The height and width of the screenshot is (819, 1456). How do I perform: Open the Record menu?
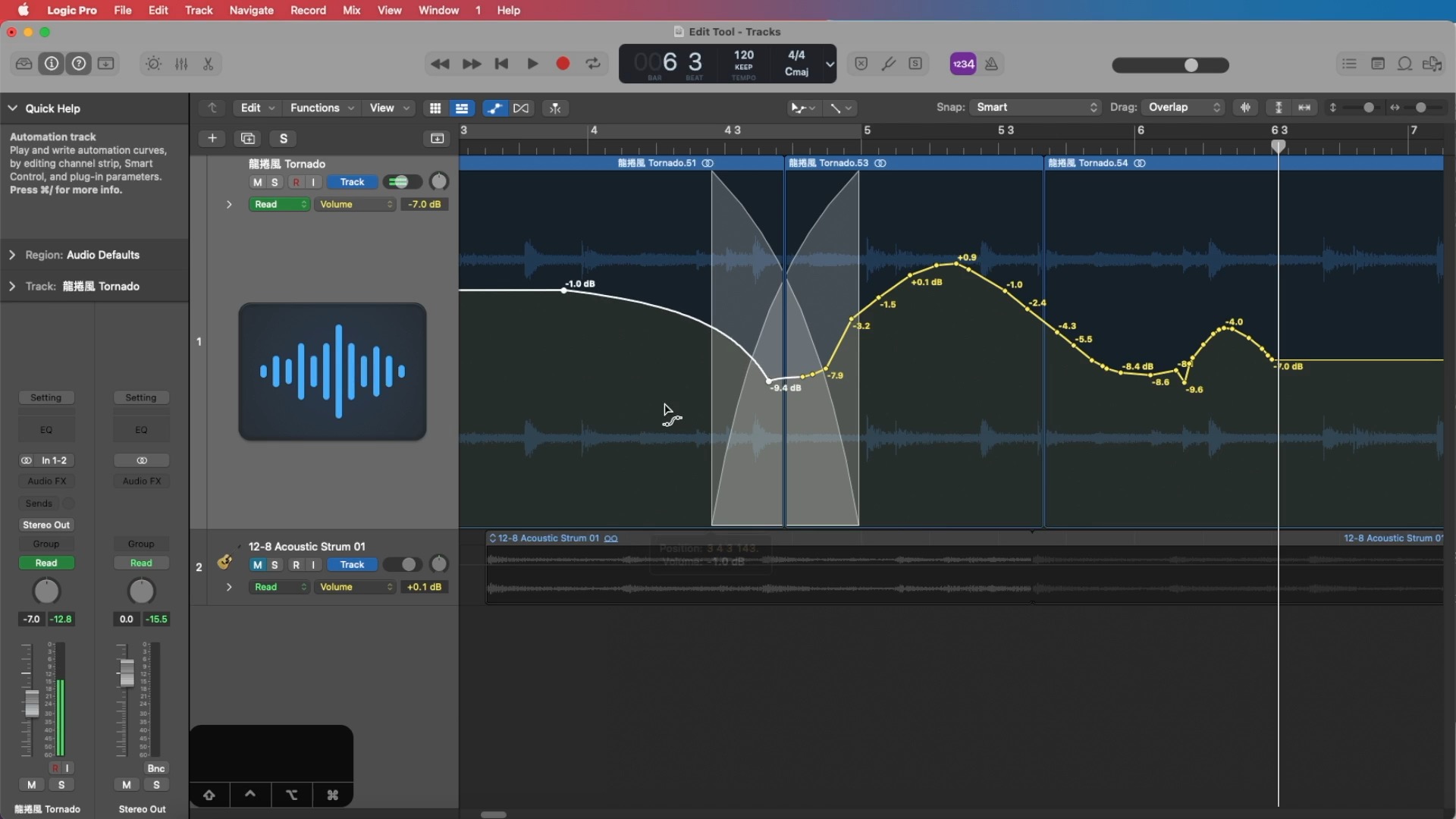[308, 10]
